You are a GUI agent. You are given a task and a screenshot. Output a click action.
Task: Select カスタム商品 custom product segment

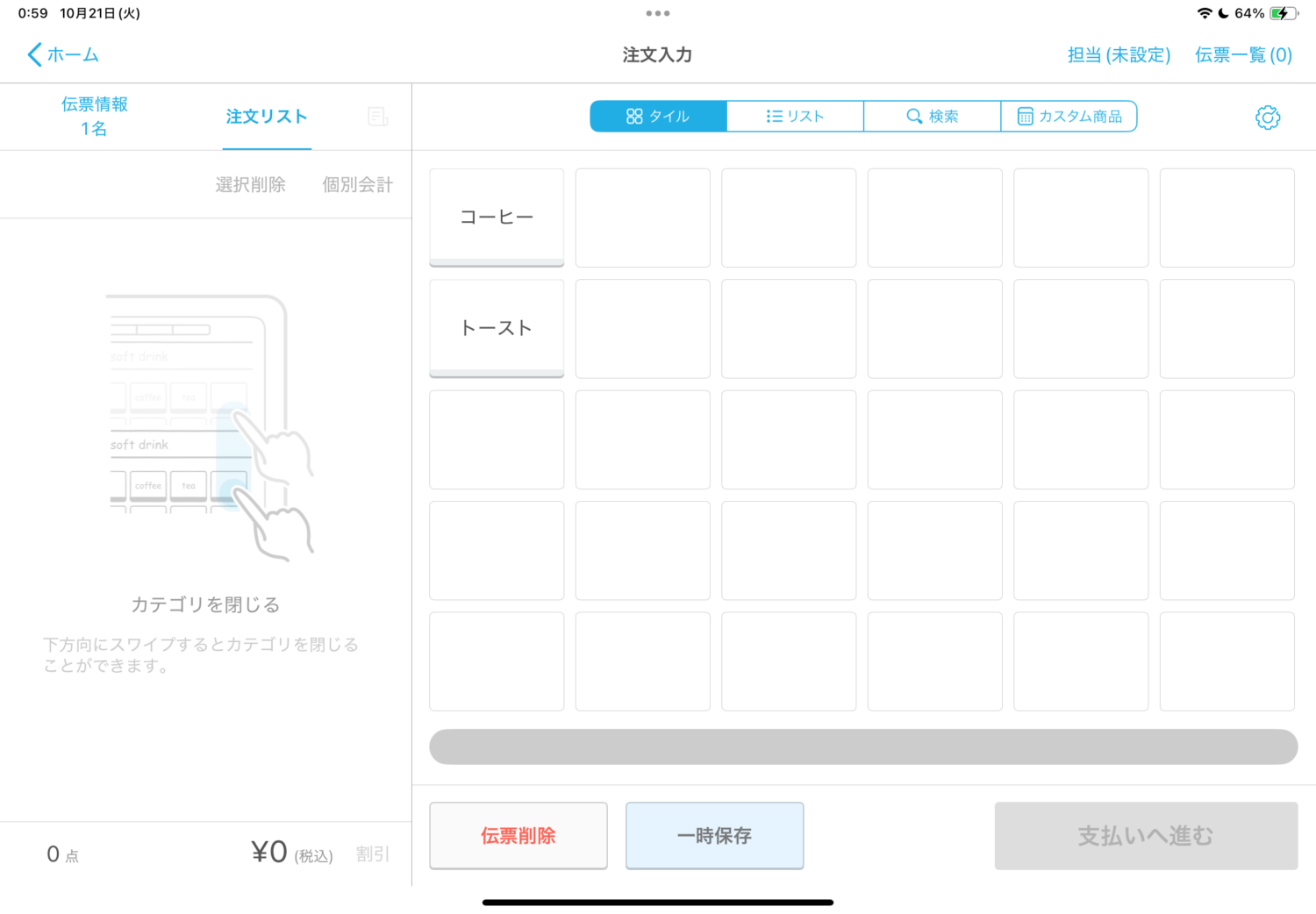point(1069,117)
